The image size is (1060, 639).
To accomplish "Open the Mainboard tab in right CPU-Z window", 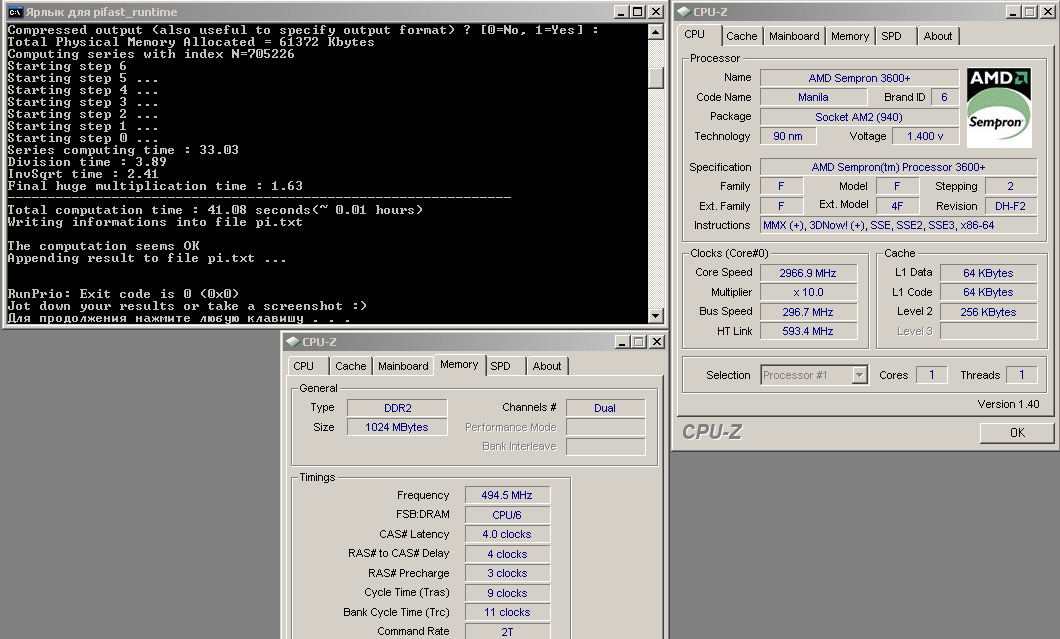I will pos(794,37).
